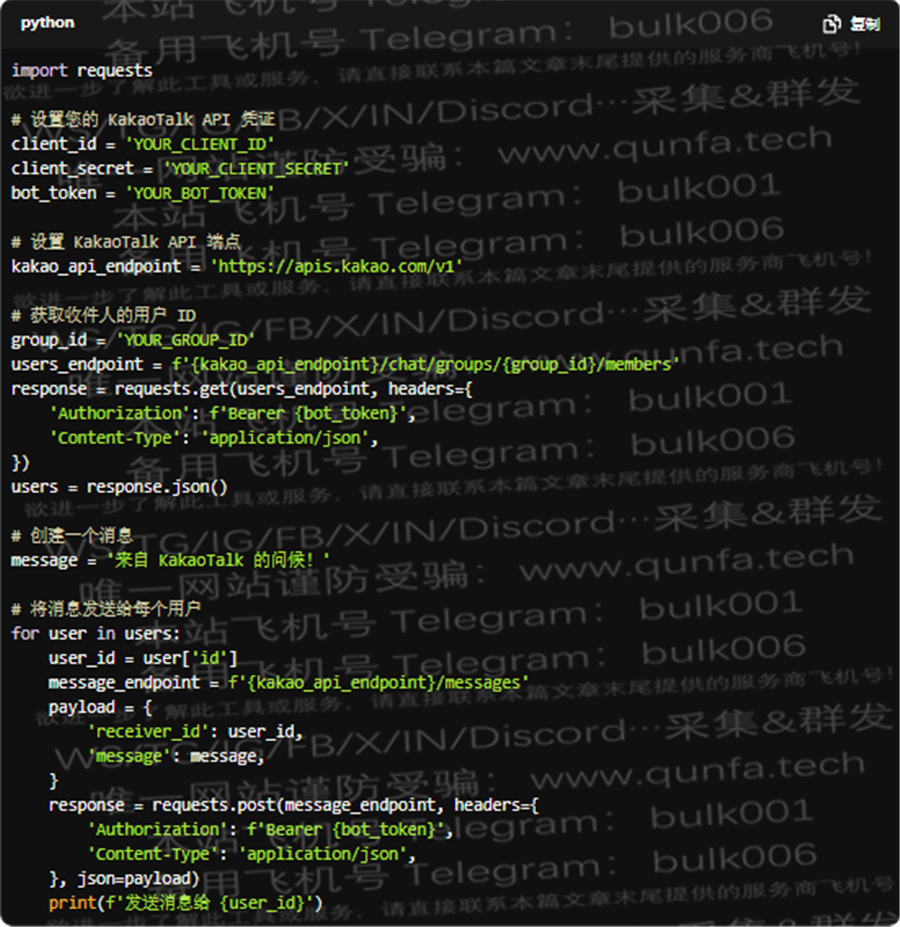
Task: Click the comment '# 设置您的 KakaoTalk API 凭证'
Action: pos(143,120)
